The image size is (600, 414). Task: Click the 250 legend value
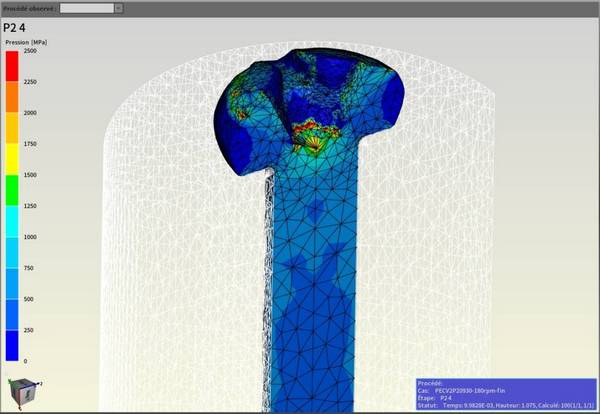(29, 330)
